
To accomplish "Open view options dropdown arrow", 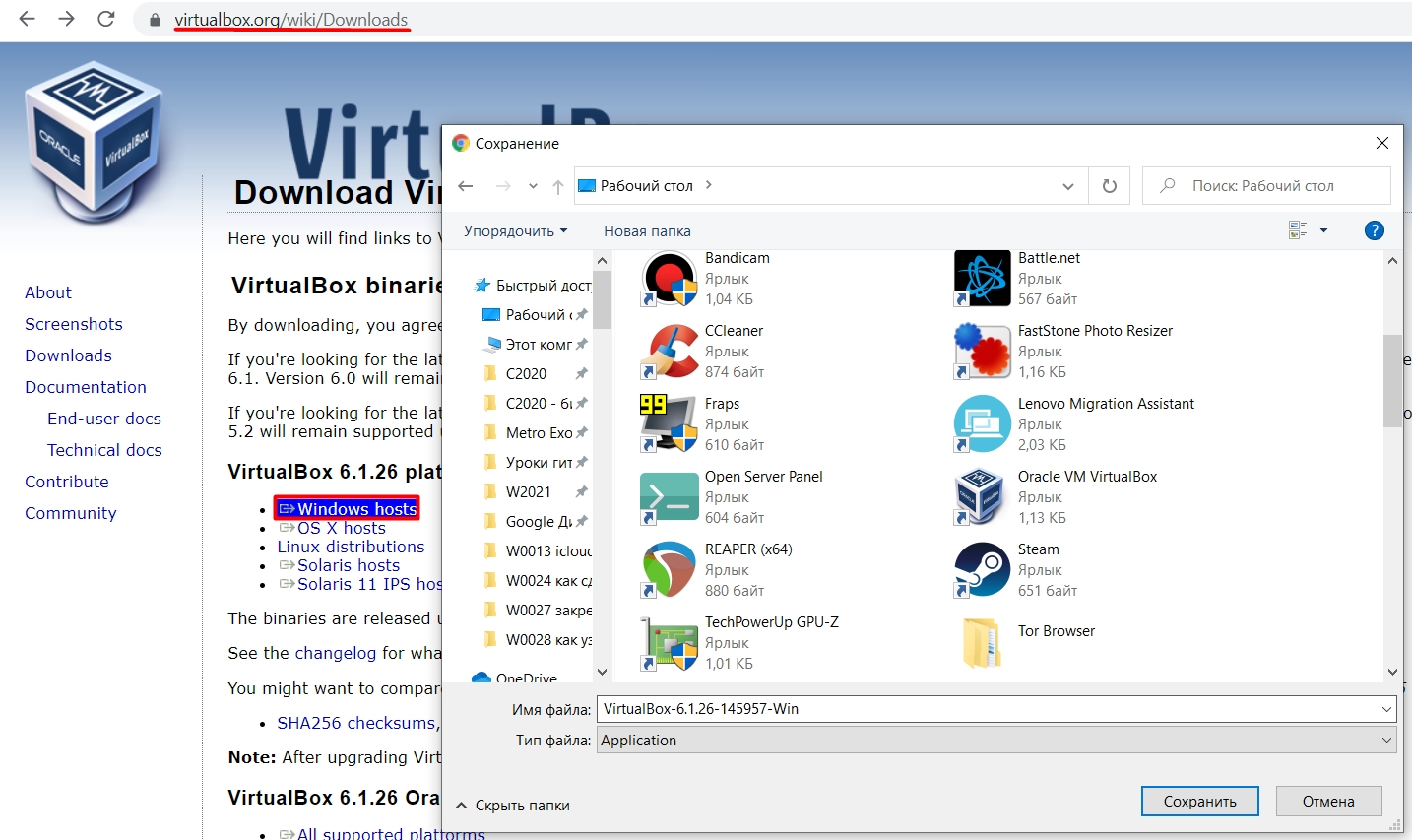I will pos(1323,230).
